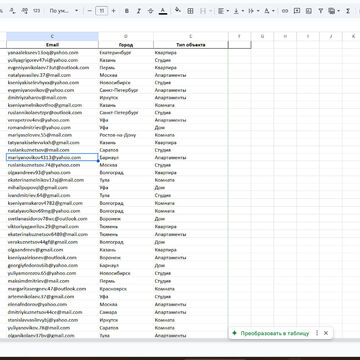Open the font family dropdown
The image size is (360, 360).
pyautogui.click(x=63, y=11)
